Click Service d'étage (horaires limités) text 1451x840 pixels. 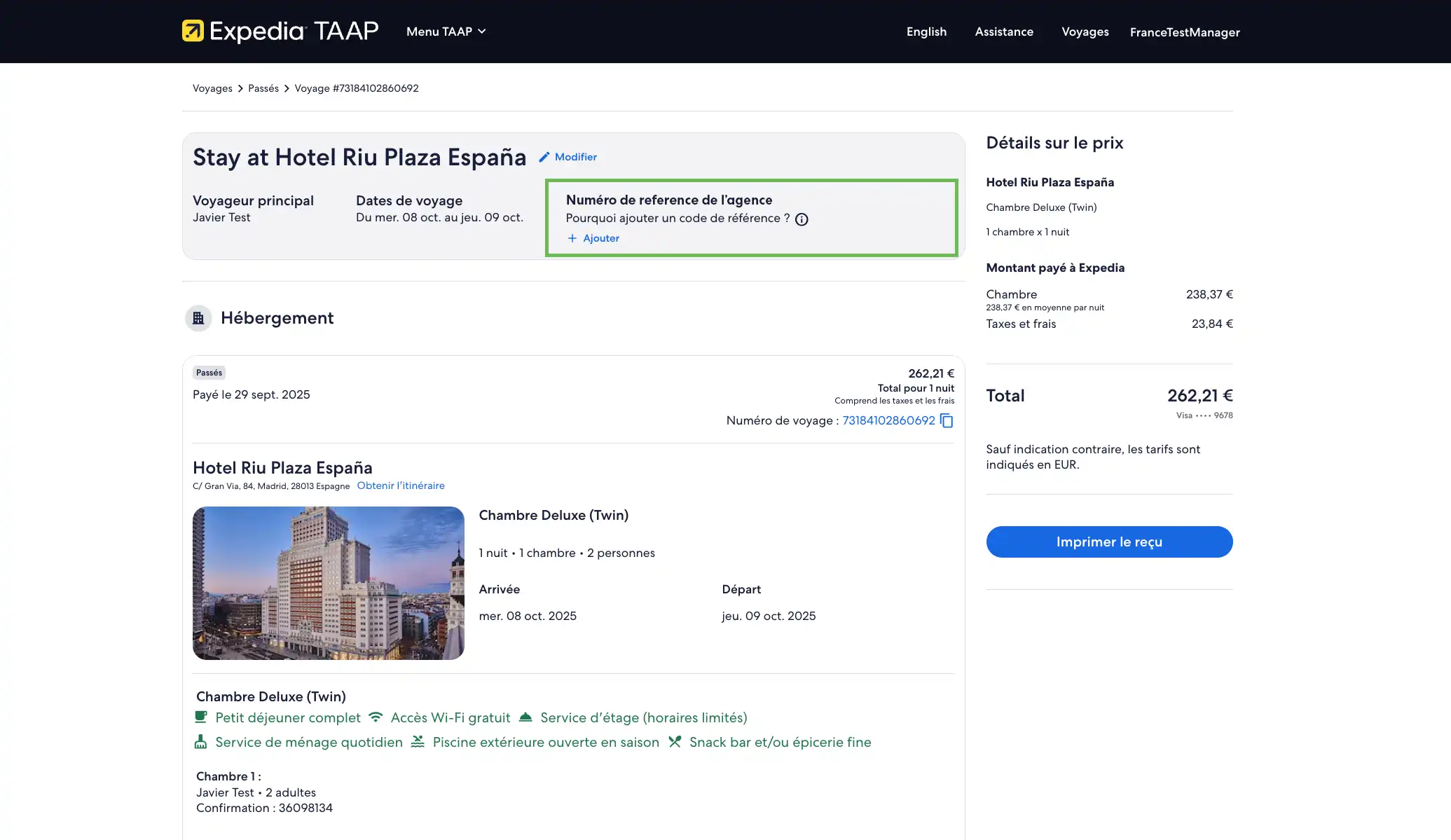[644, 717]
